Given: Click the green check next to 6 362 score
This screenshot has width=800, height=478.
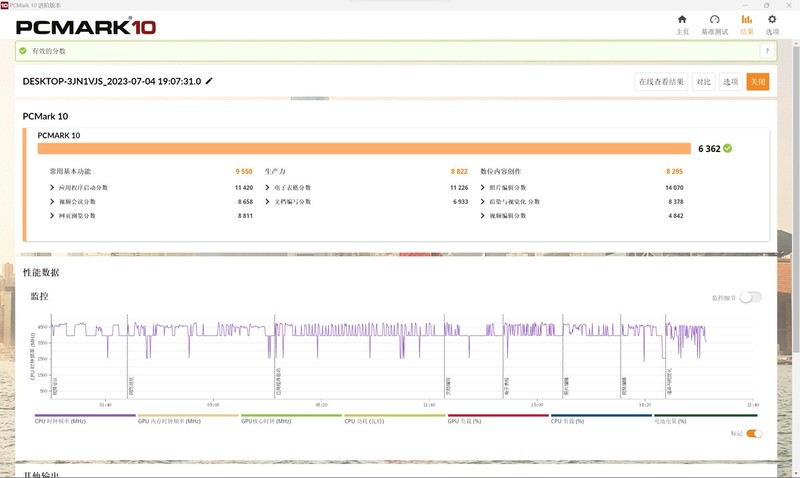Looking at the screenshot, I should click(x=728, y=148).
